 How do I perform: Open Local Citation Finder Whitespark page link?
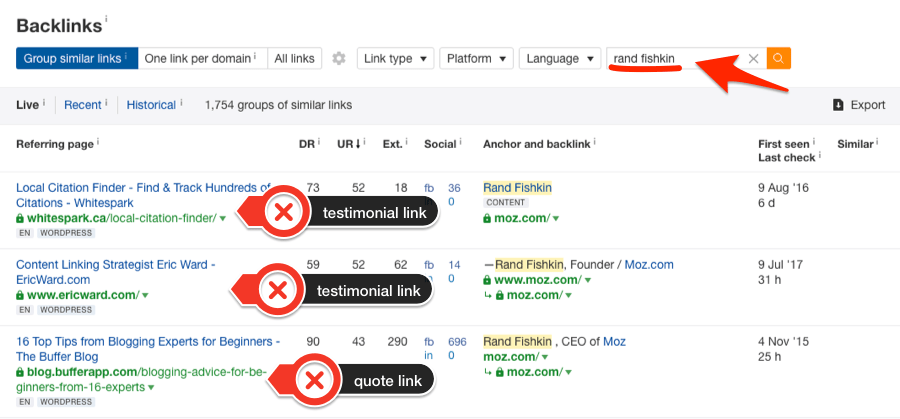coord(143,195)
